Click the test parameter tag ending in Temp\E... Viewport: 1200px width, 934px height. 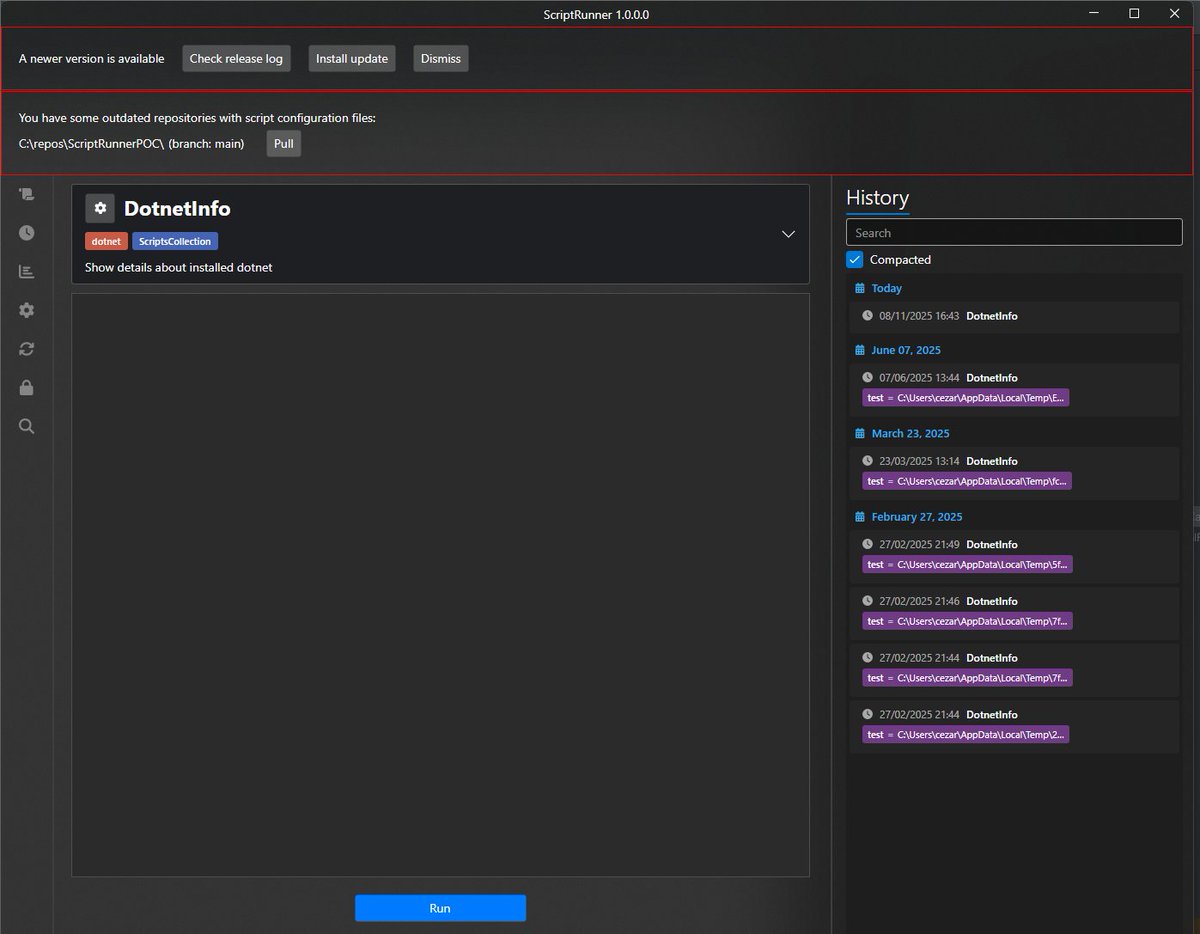966,397
